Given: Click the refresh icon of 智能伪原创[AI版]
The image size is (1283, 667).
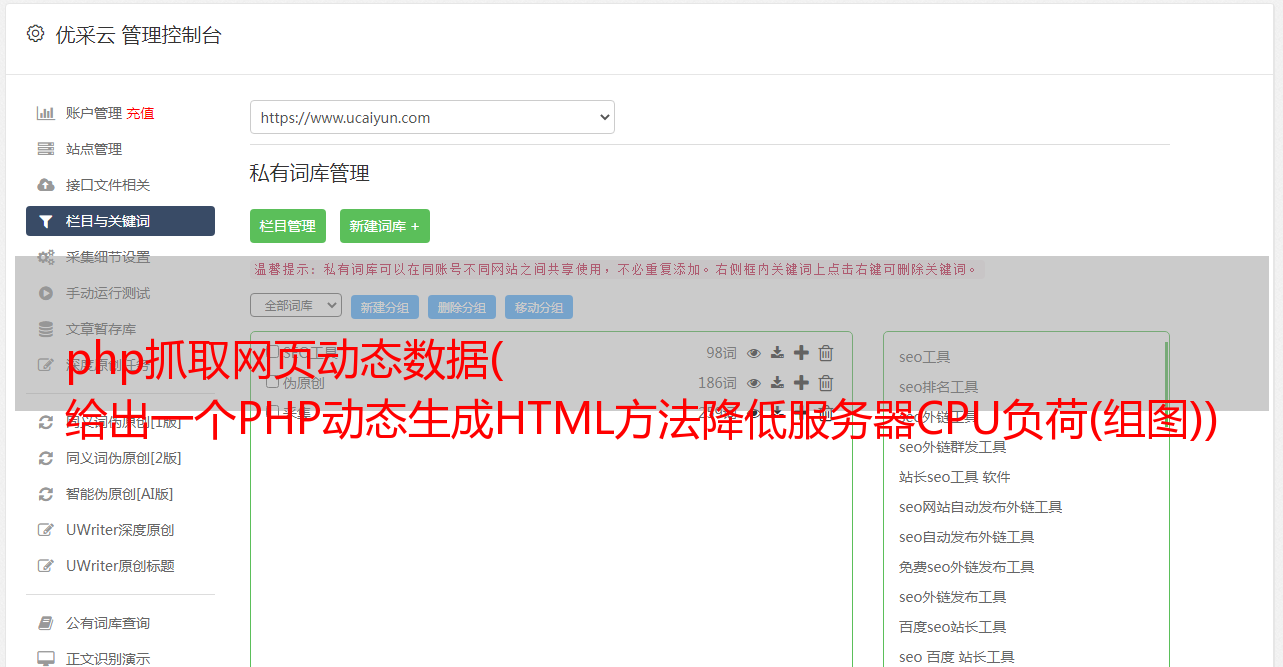Looking at the screenshot, I should point(45,494).
